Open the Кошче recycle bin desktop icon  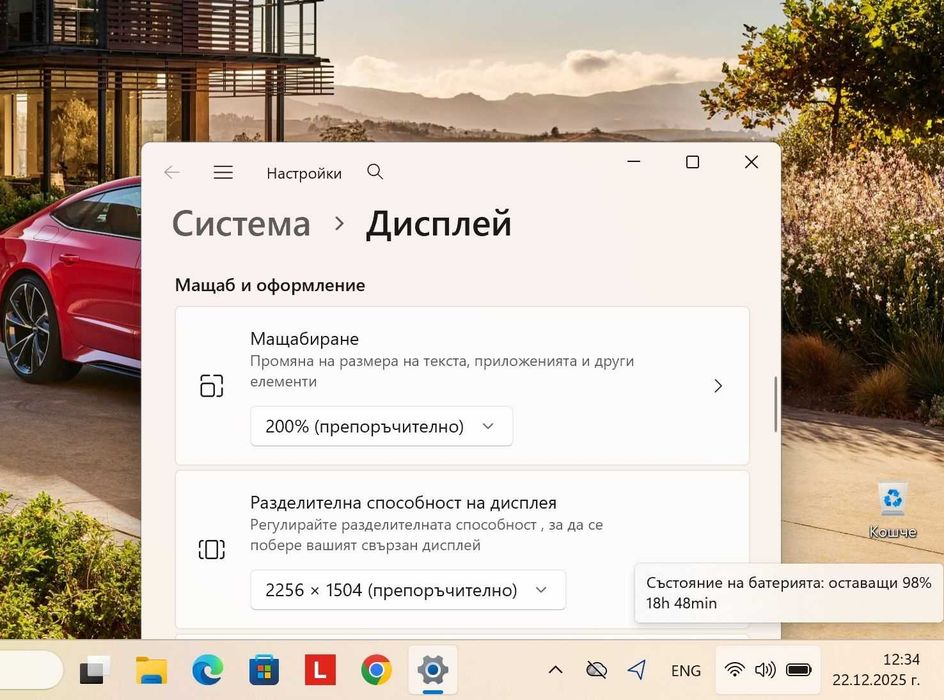pos(892,510)
